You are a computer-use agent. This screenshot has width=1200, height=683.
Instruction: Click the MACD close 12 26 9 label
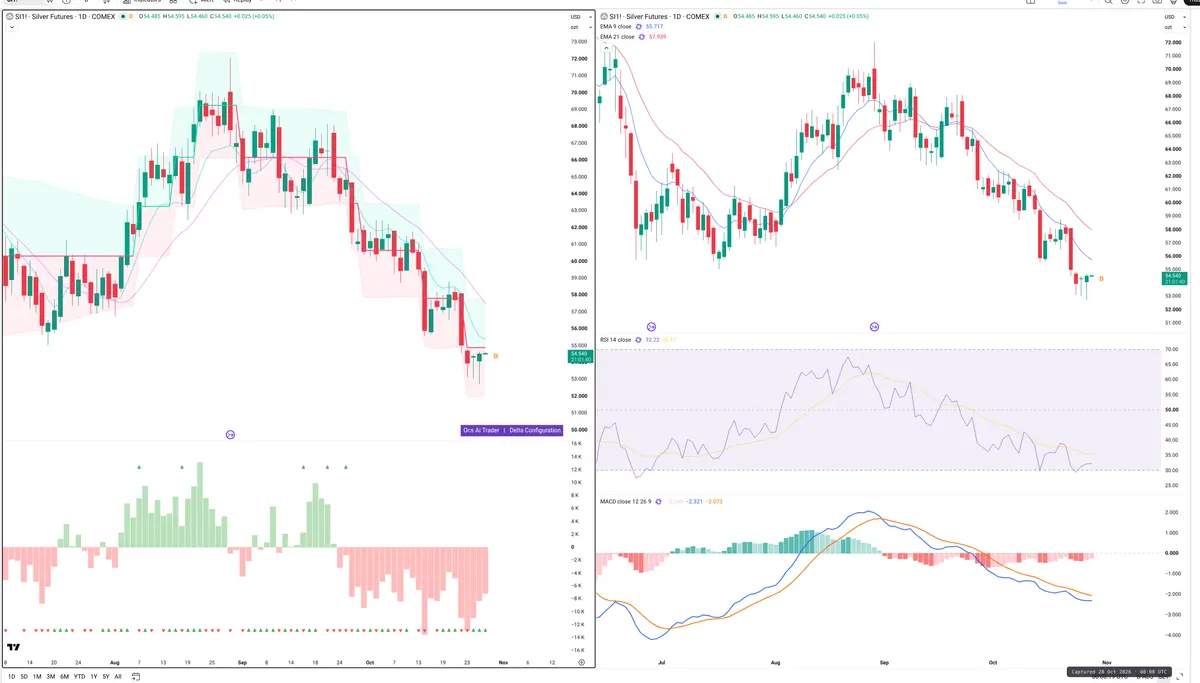click(624, 500)
